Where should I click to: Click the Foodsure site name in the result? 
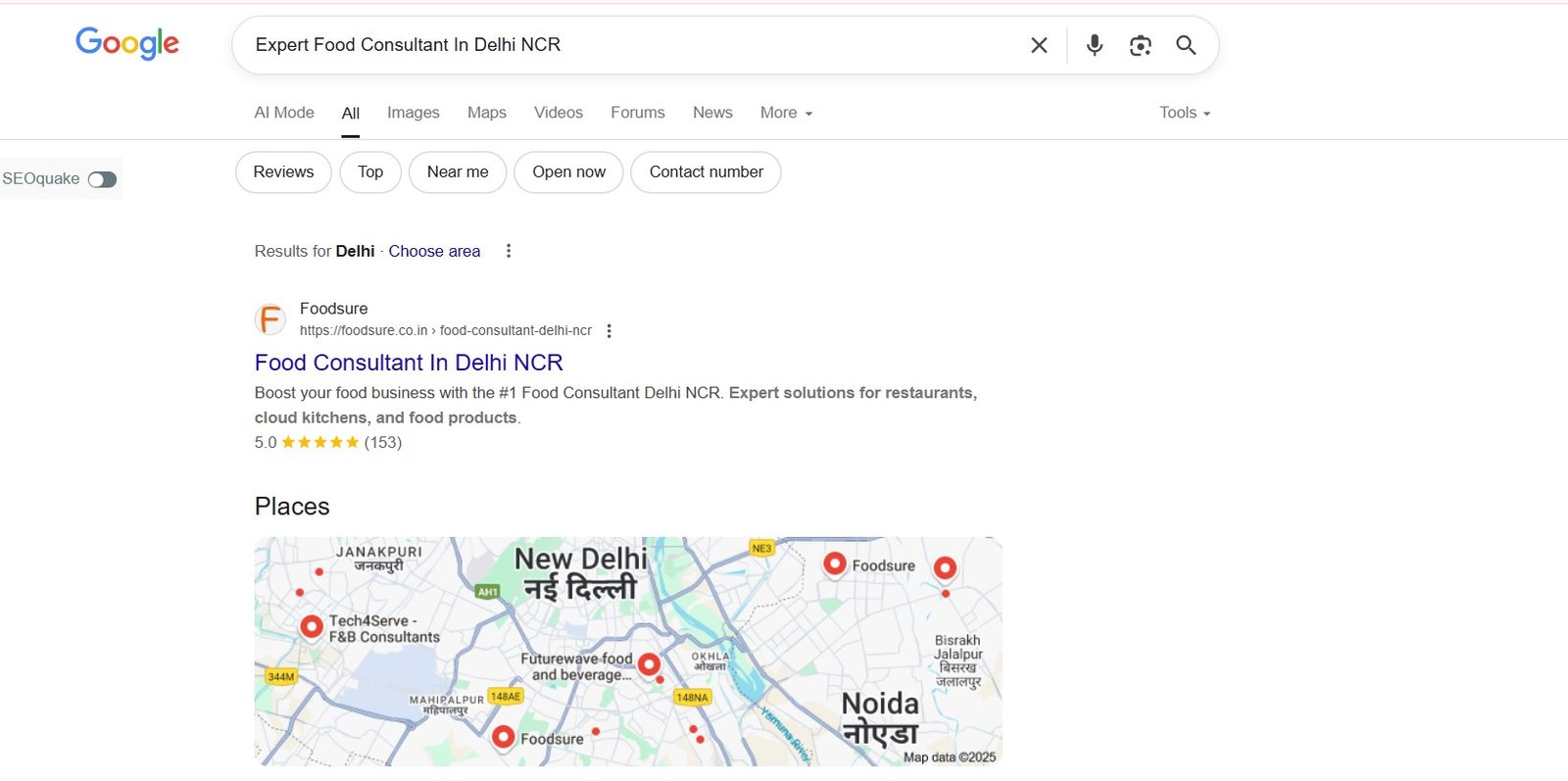334,309
